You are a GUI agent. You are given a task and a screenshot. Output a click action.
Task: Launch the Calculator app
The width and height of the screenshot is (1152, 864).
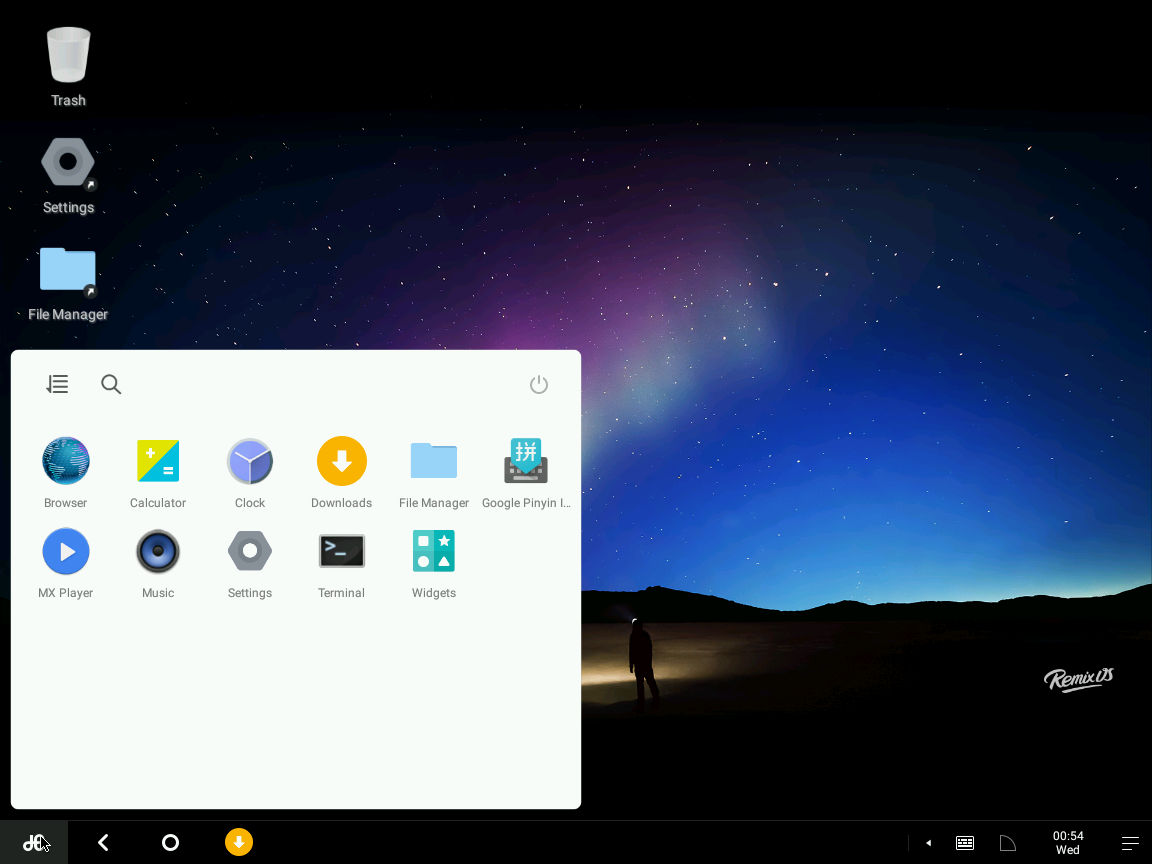pos(157,461)
